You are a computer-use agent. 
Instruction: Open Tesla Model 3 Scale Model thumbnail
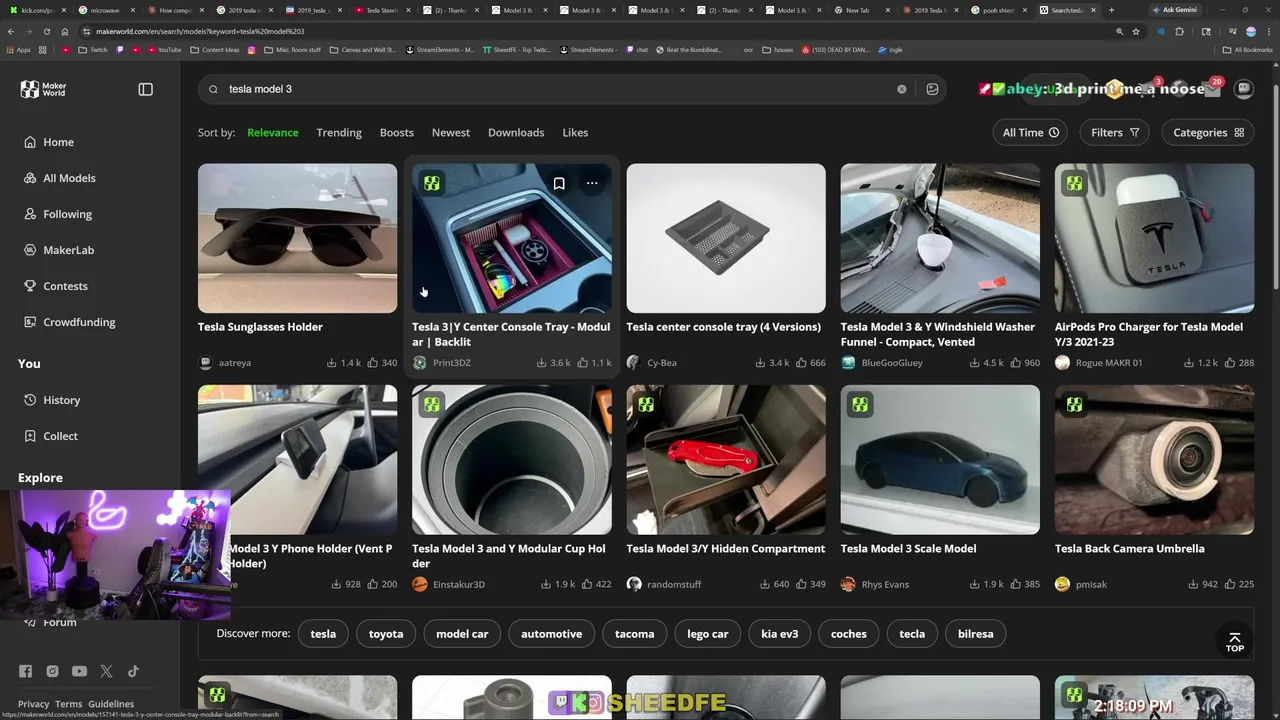coord(940,460)
